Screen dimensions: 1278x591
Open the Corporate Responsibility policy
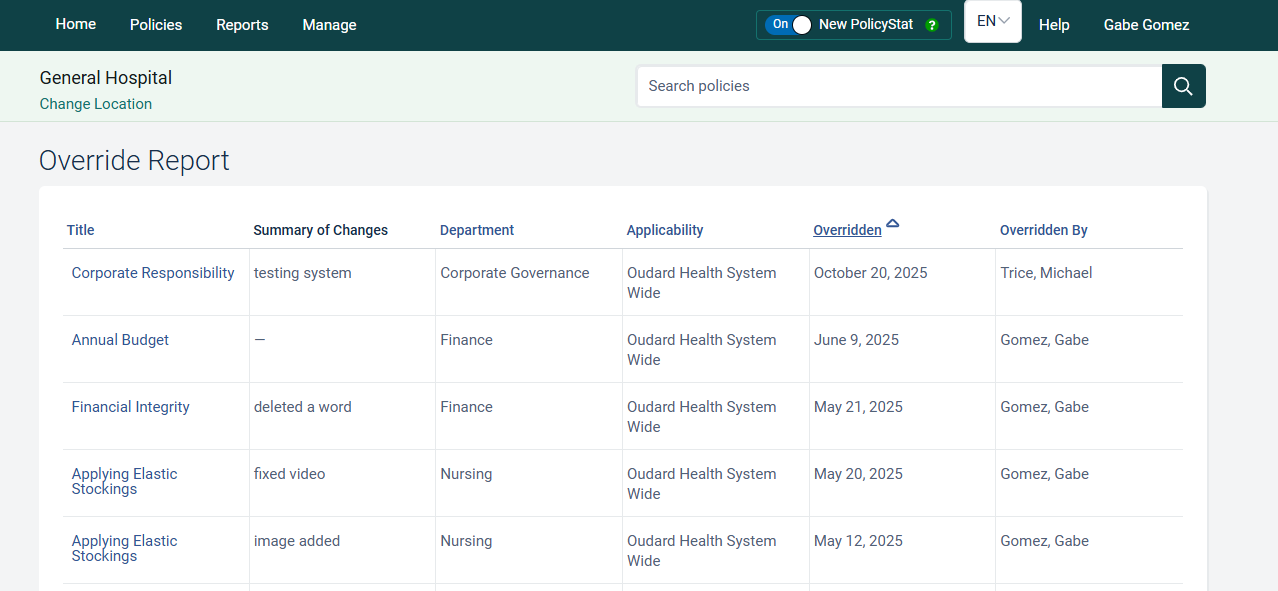(x=153, y=273)
